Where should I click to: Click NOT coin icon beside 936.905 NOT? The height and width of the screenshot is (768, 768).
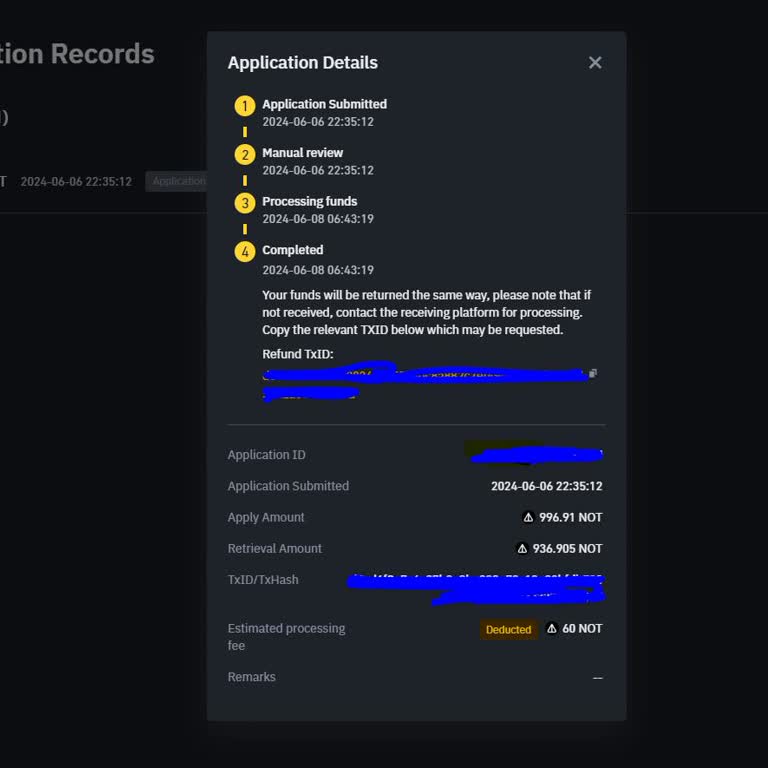click(x=522, y=549)
